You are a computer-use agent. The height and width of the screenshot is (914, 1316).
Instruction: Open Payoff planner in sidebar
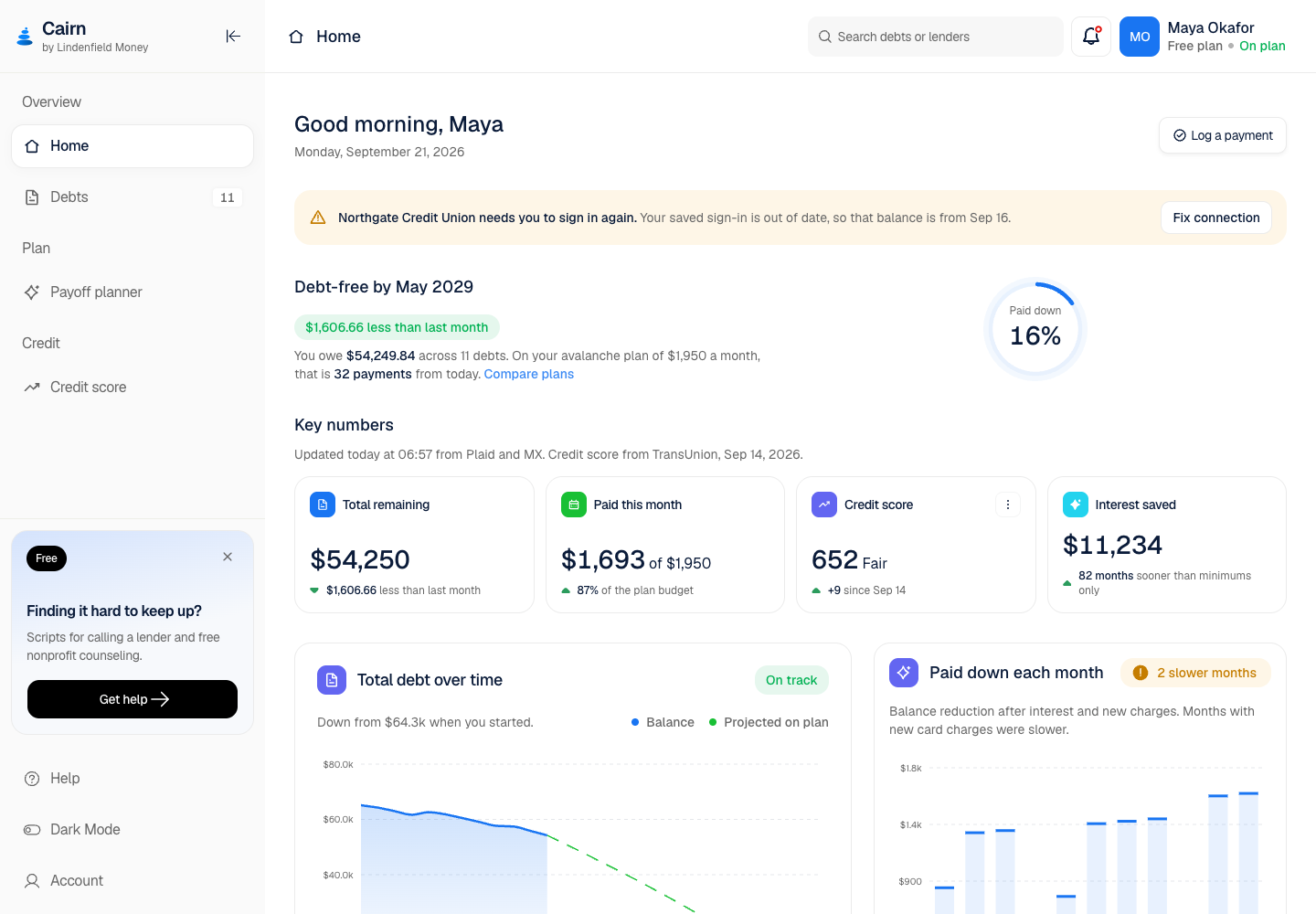pos(133,292)
